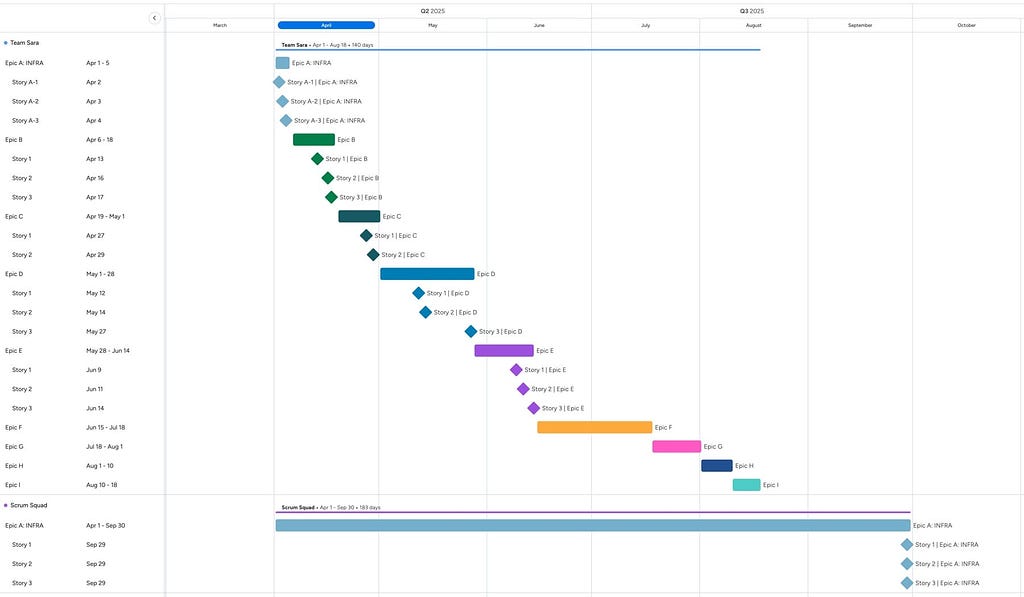1024x597 pixels.
Task: Open the Story 3 | Epic D milestone
Action: click(471, 332)
